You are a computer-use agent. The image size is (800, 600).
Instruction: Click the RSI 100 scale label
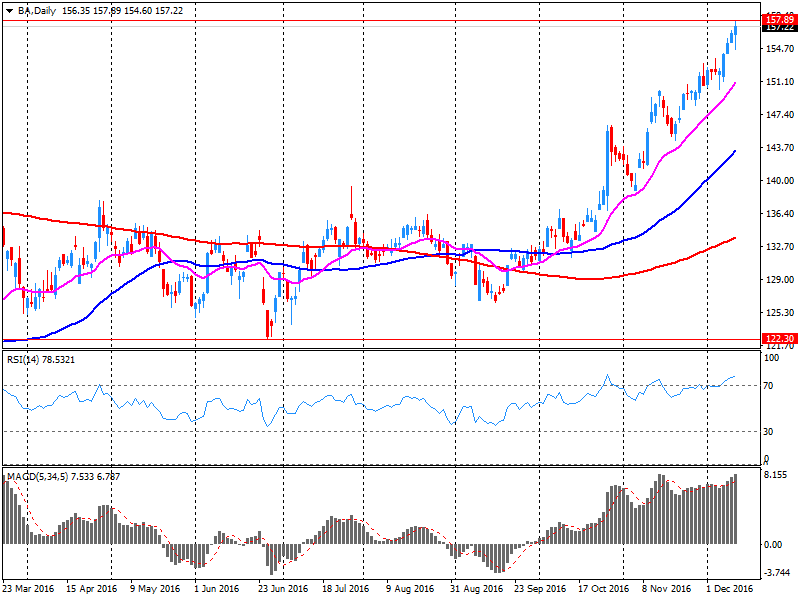tap(771, 358)
